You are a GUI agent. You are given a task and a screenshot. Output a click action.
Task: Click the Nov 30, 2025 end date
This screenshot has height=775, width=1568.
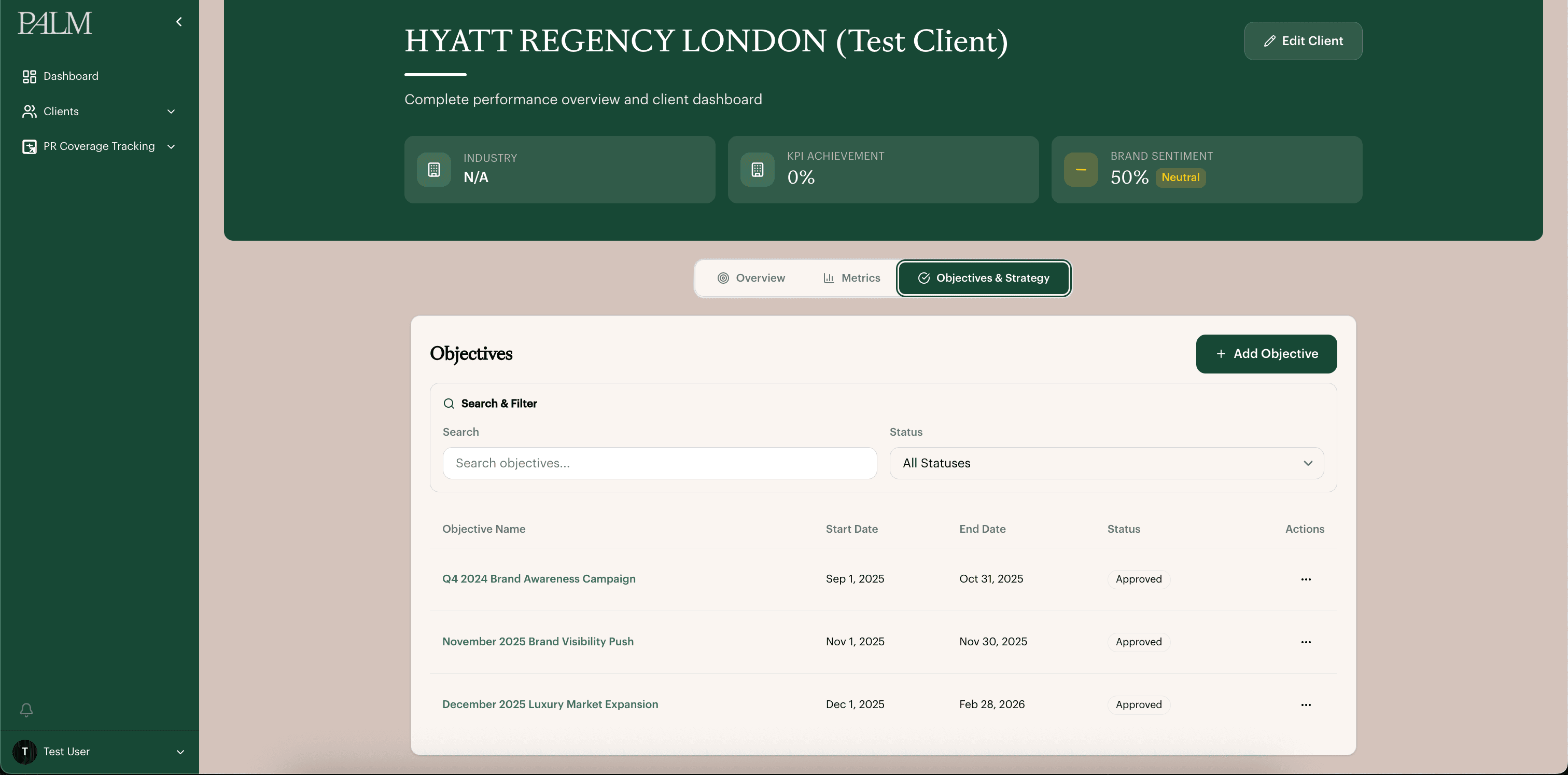[993, 642]
